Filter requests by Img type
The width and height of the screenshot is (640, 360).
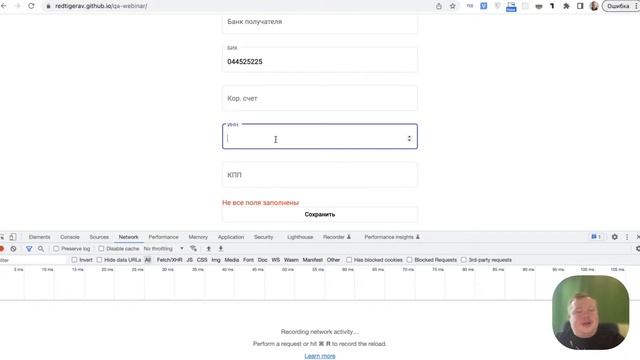(216, 260)
